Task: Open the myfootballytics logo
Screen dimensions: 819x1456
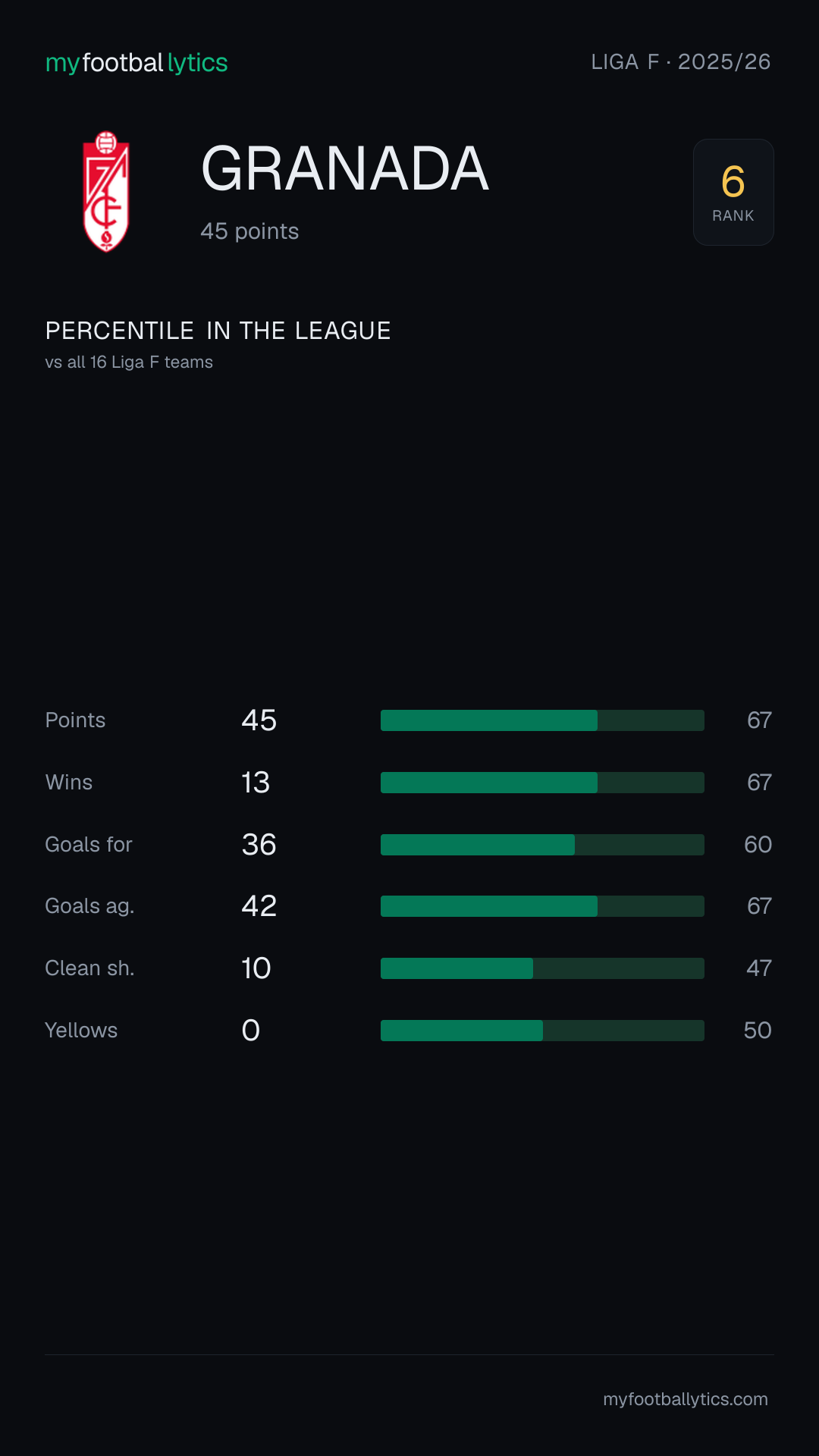Action: tap(136, 63)
